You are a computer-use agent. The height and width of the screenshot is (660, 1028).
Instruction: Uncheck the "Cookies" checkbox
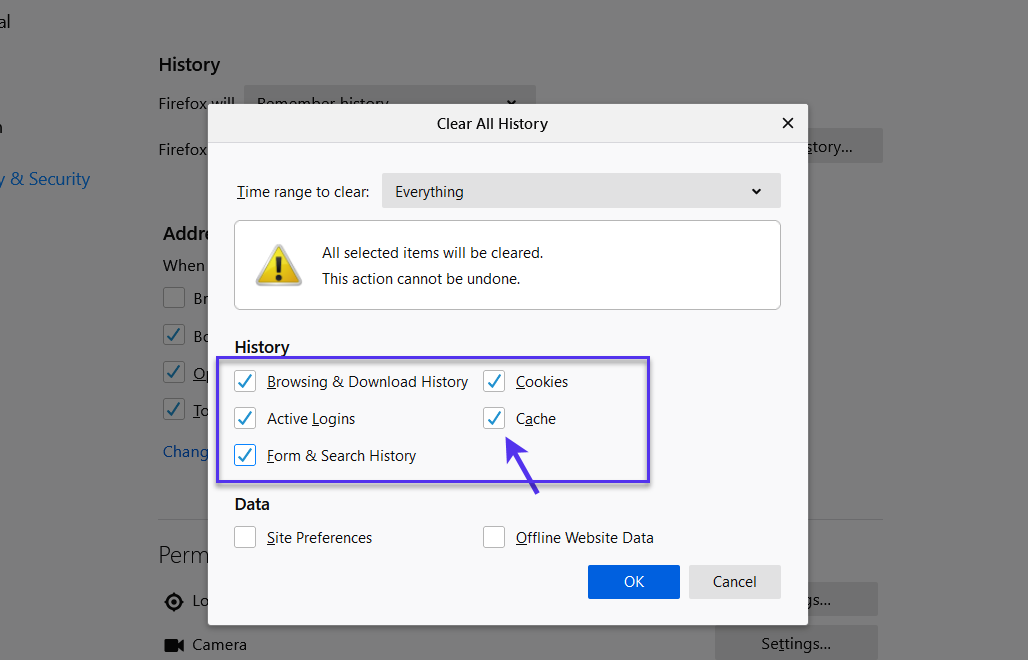494,381
